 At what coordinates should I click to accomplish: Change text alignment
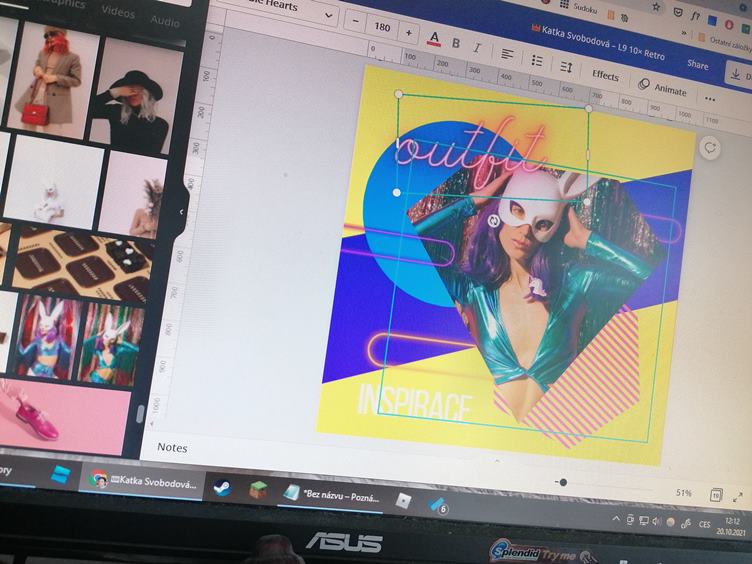pos(507,54)
